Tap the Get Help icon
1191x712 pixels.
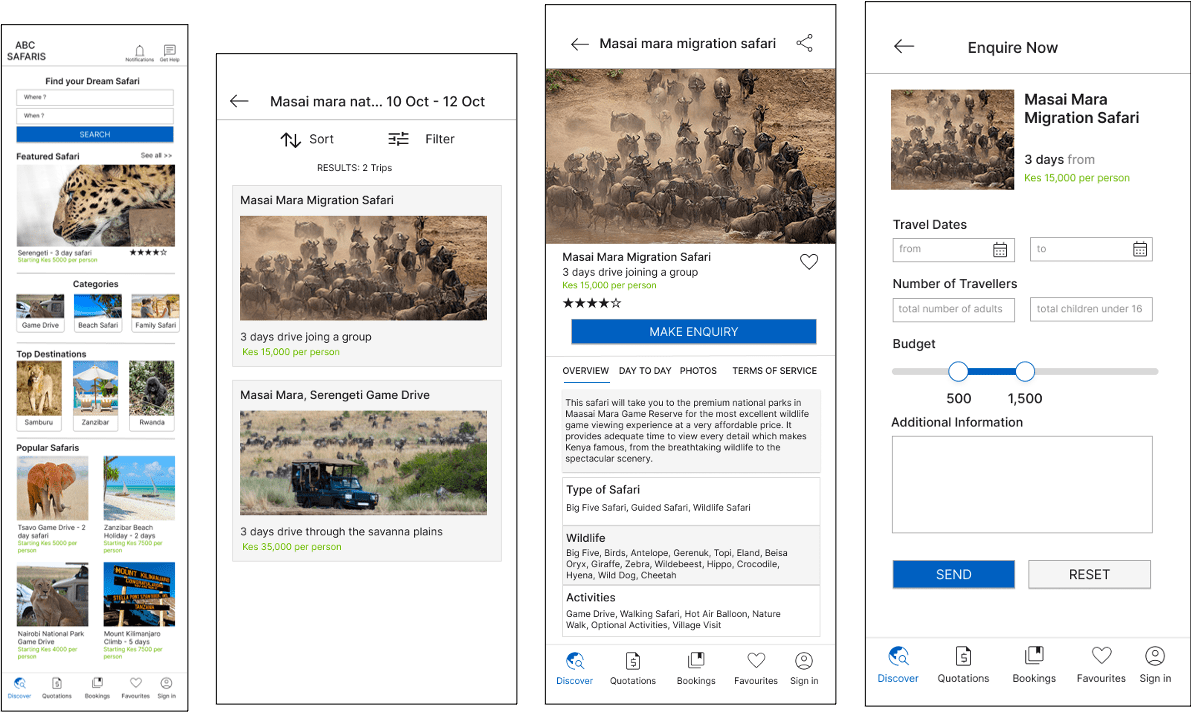(169, 50)
